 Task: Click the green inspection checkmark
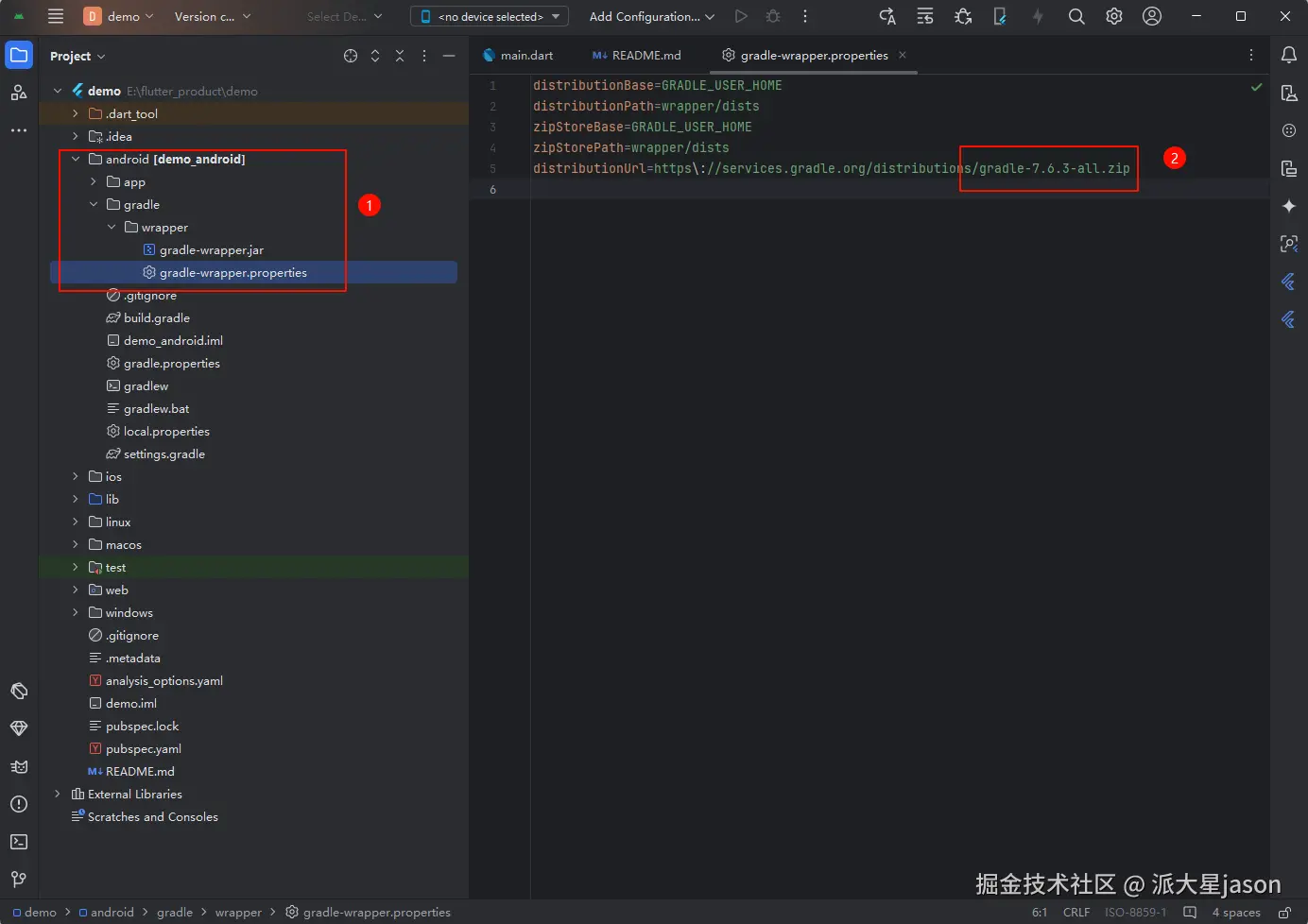[1257, 86]
